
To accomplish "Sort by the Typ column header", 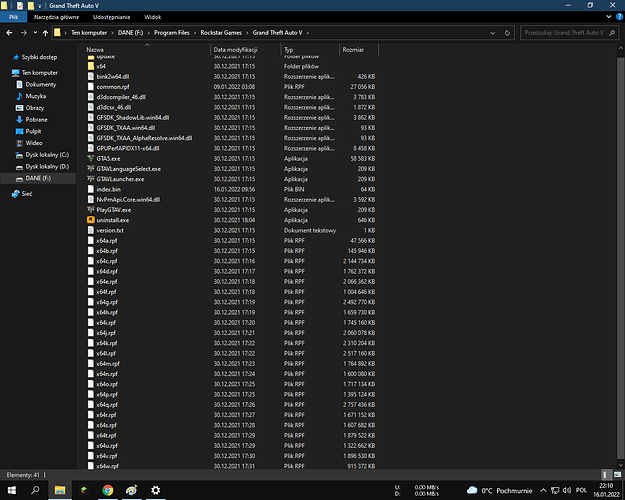I will pos(289,50).
